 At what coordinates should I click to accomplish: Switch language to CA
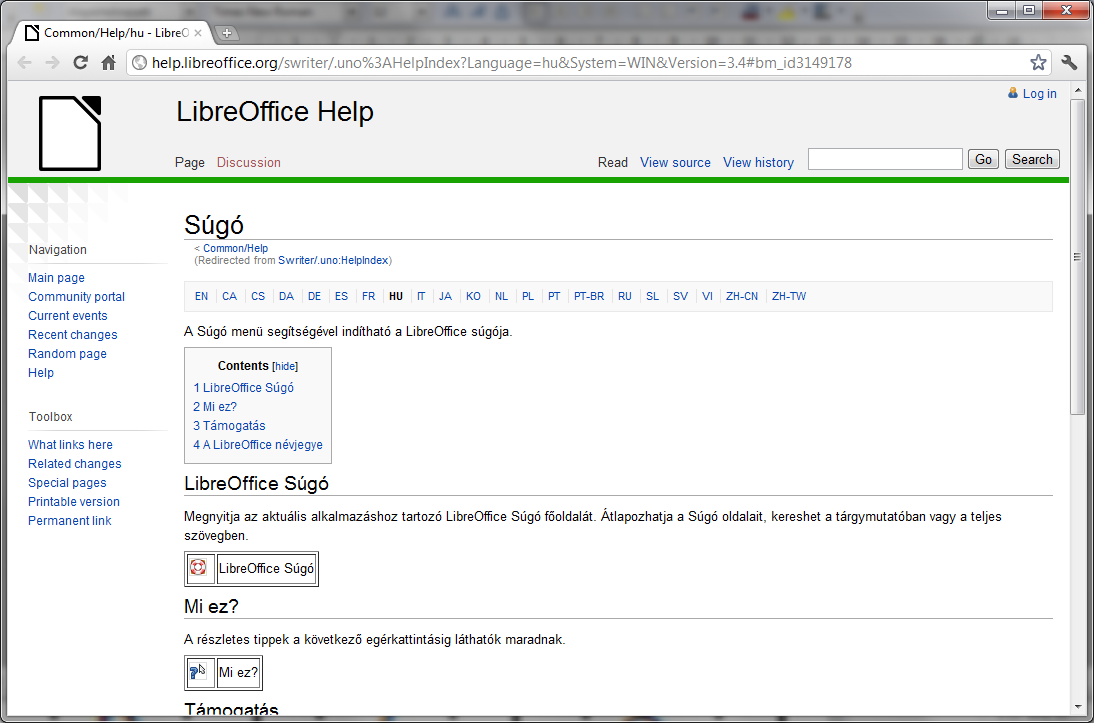pos(230,297)
